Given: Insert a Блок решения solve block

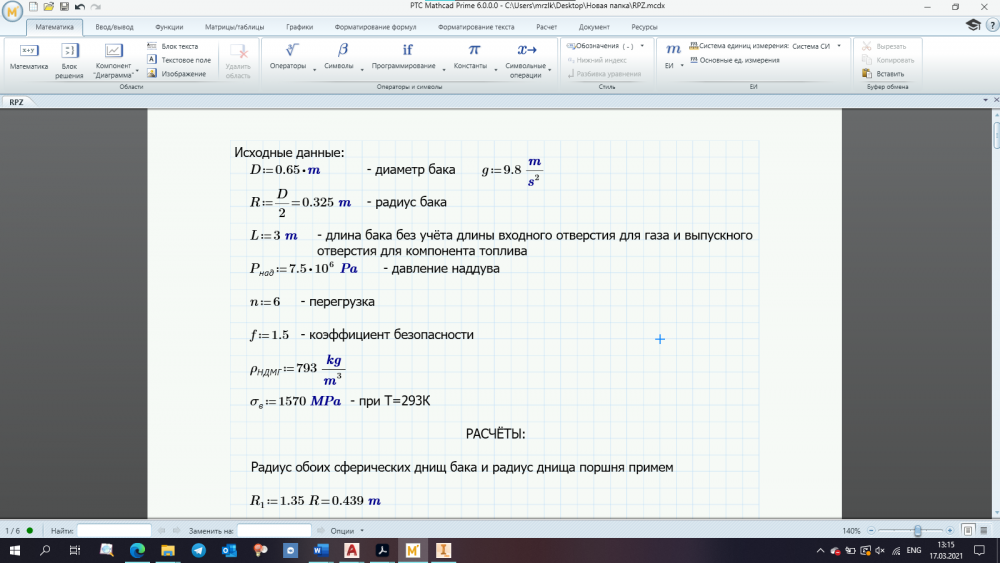Looking at the screenshot, I should (x=69, y=61).
